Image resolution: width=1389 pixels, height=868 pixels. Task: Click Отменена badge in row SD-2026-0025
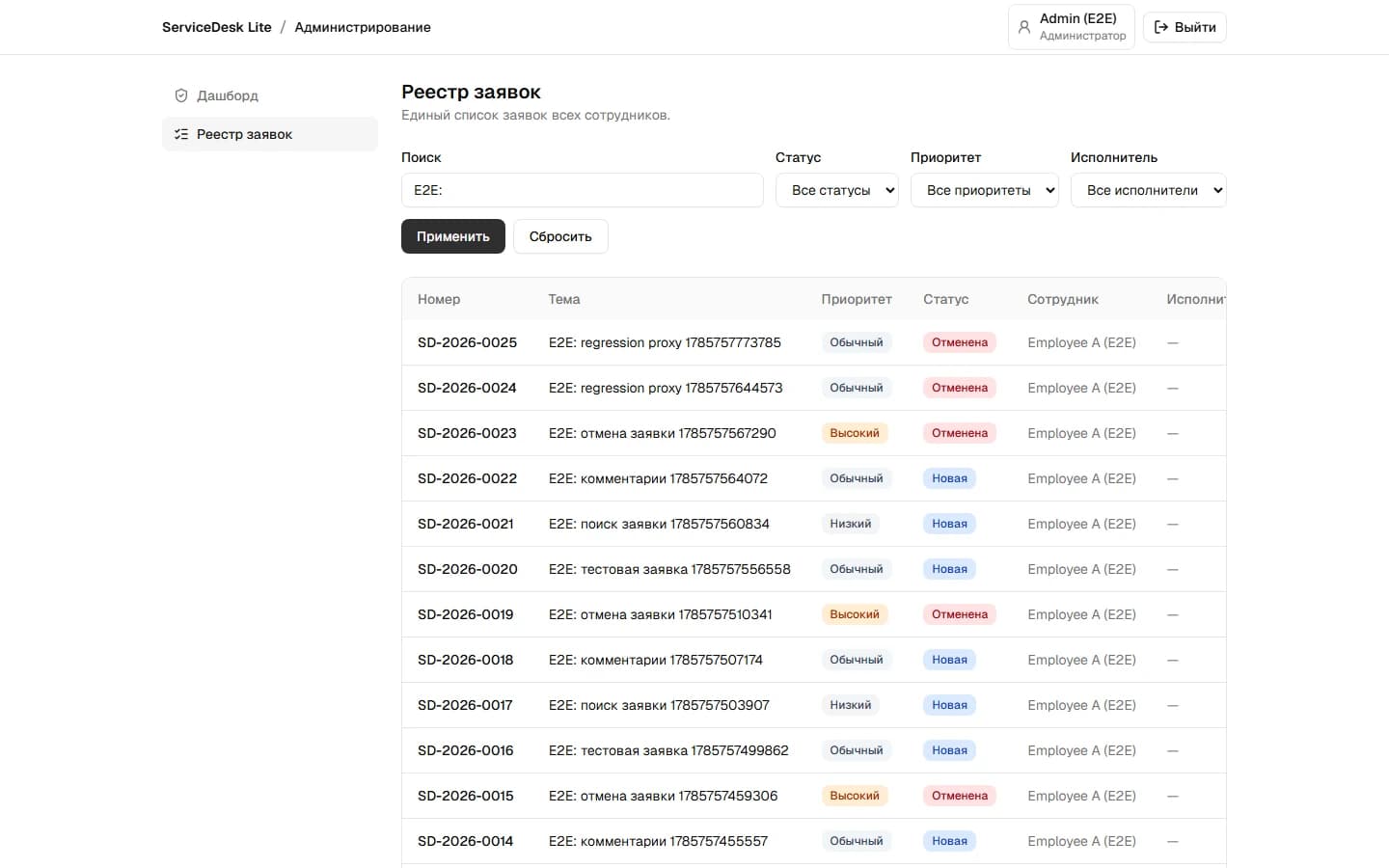coord(960,342)
